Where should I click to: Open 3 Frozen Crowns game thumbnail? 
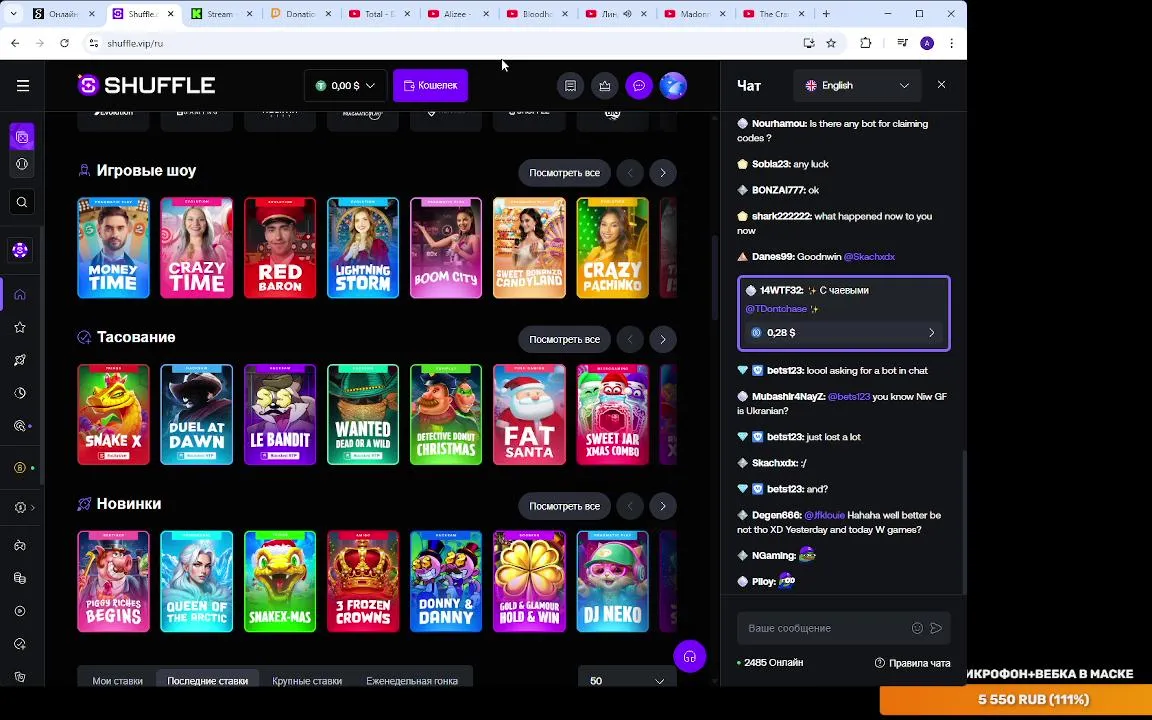click(x=363, y=581)
